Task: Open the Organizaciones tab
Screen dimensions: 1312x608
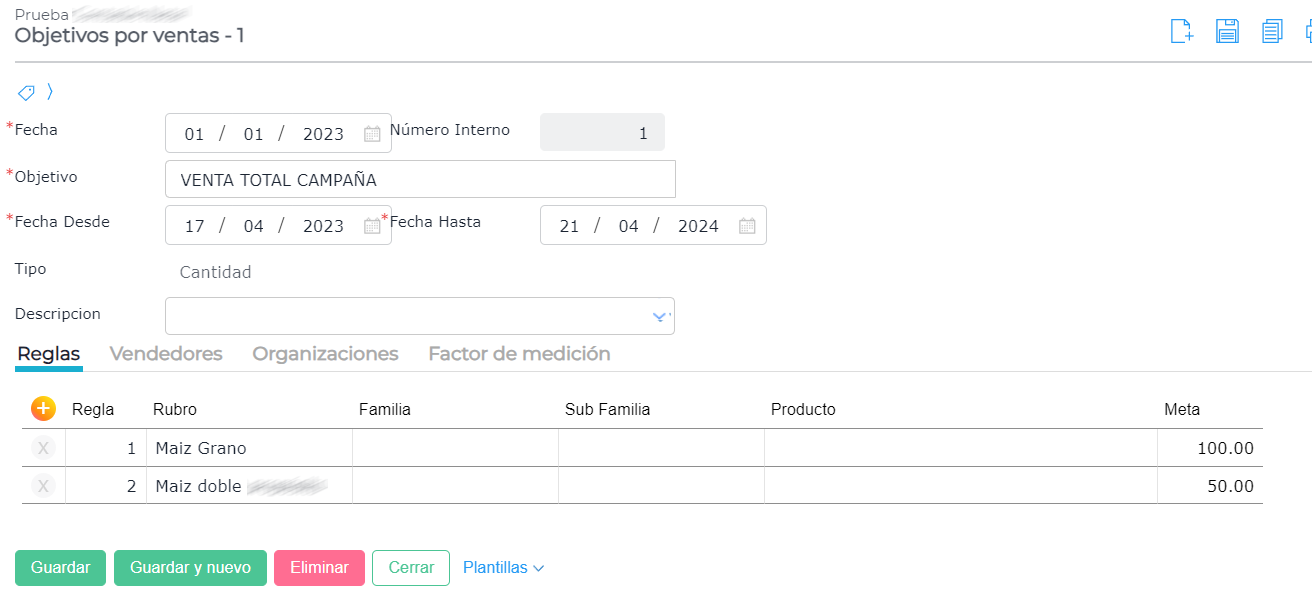Action: (x=325, y=354)
